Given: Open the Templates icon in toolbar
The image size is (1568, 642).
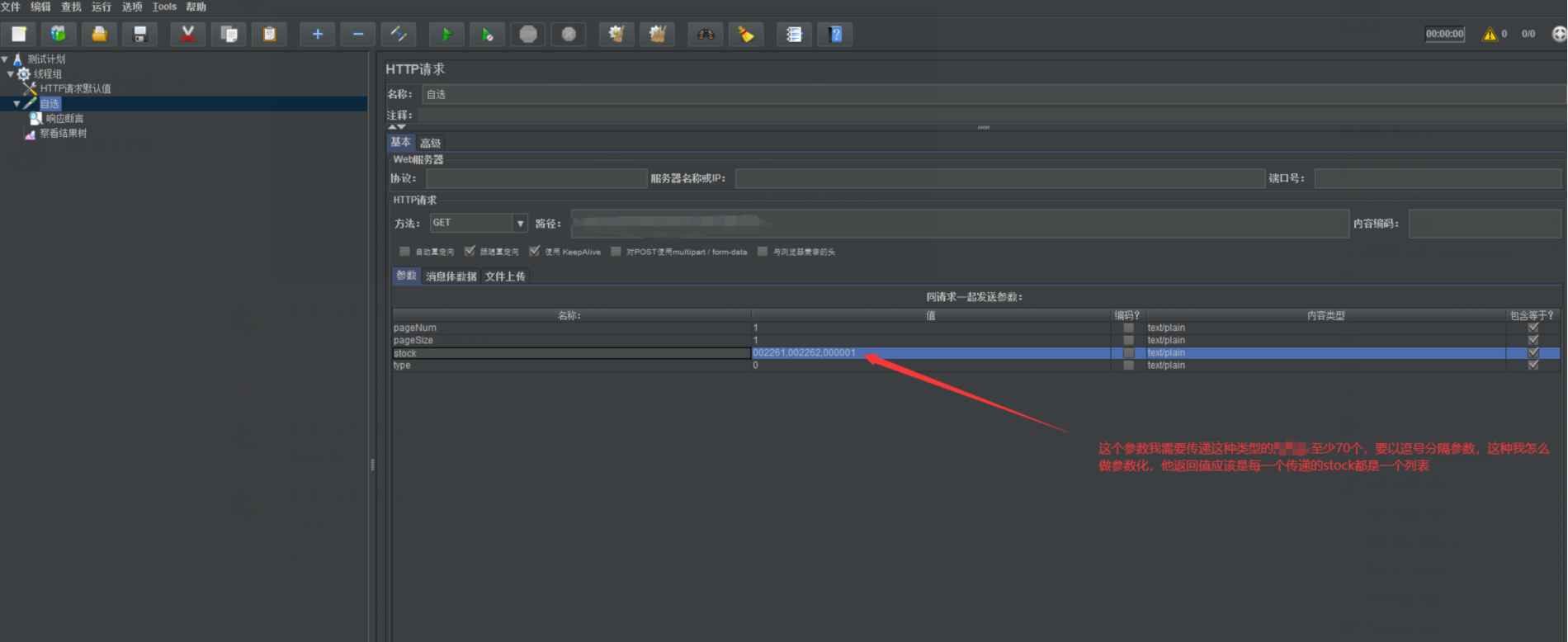Looking at the screenshot, I should pos(59,35).
